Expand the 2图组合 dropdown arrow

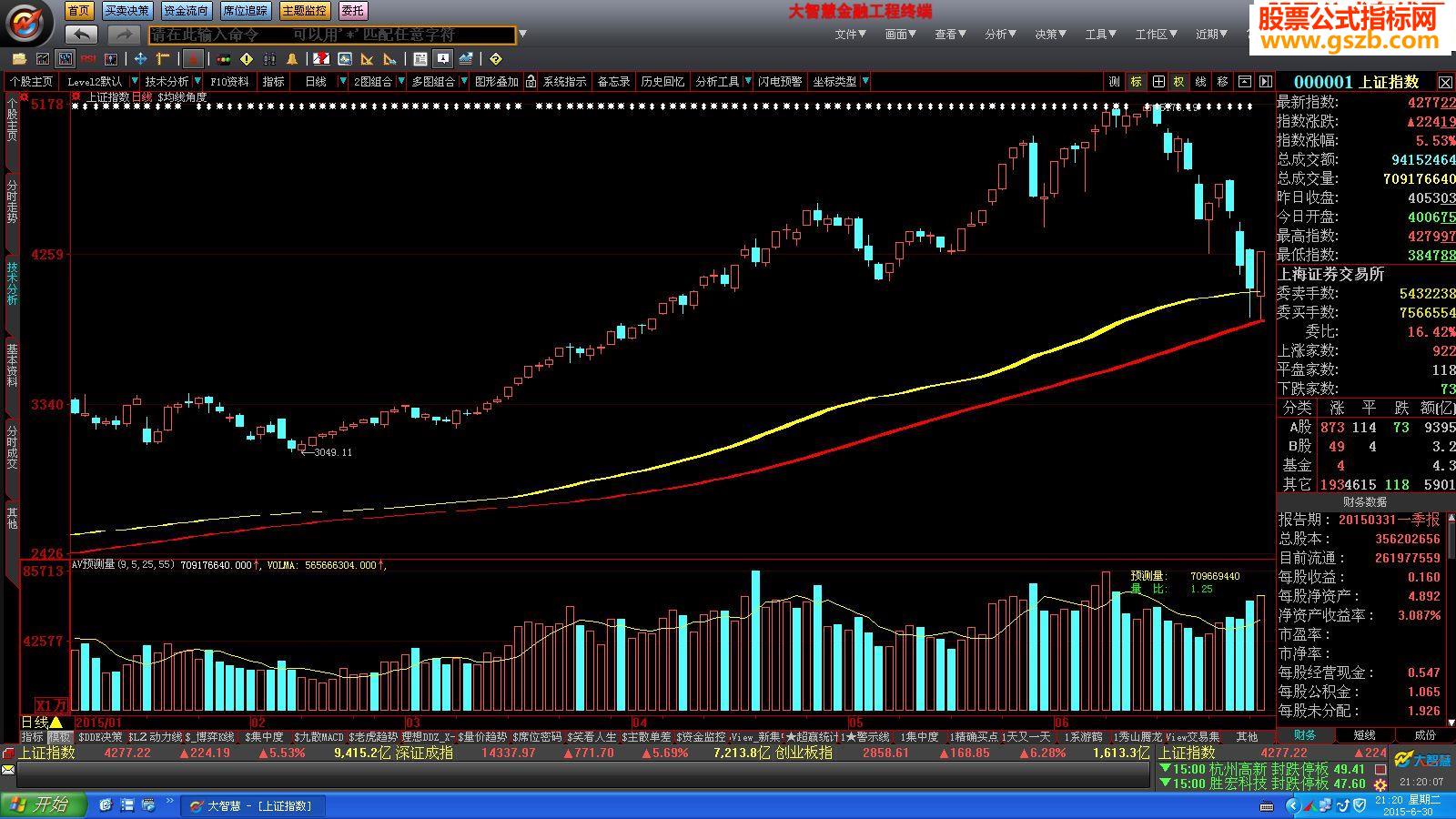[400, 82]
